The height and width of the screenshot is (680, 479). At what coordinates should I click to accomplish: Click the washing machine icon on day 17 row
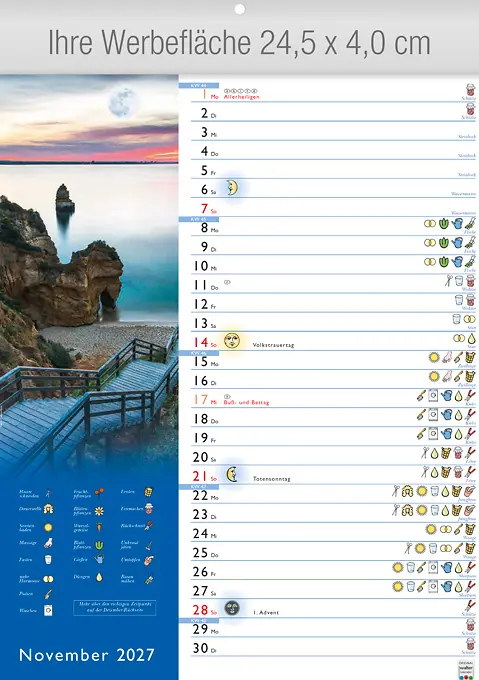(433, 395)
